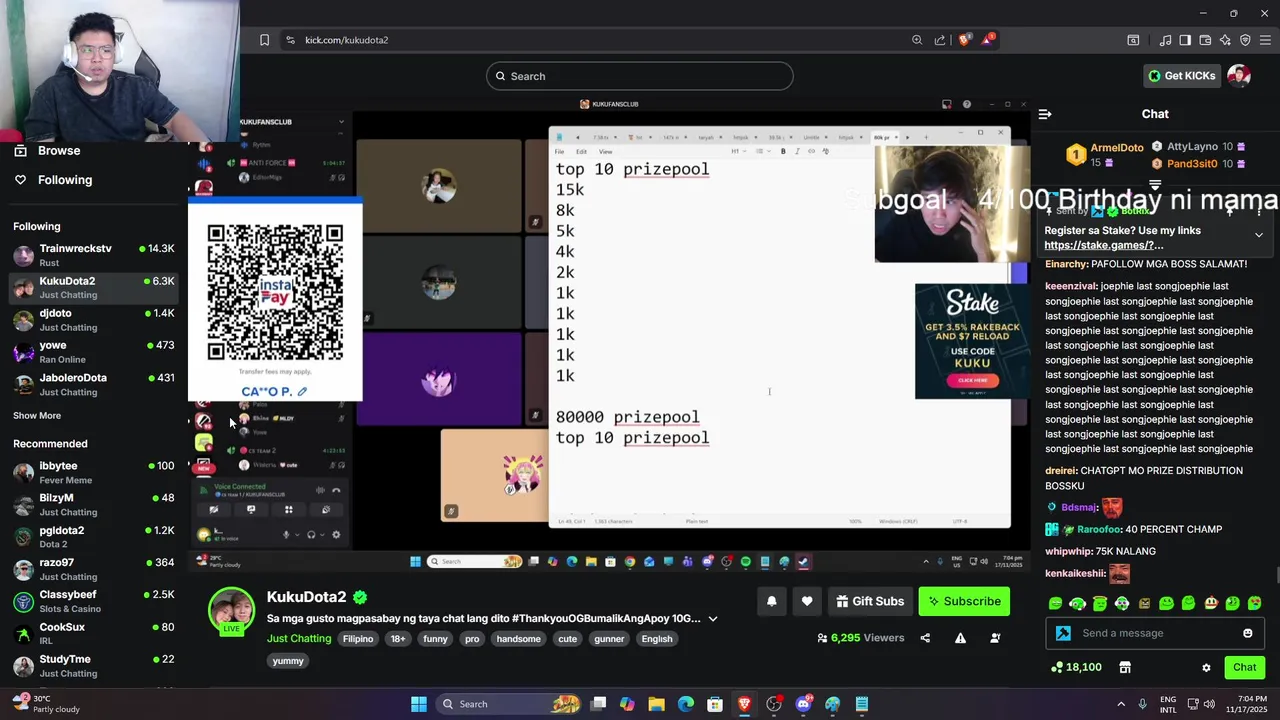This screenshot has height=720, width=1280.
Task: Select Trainwreckstv channel in sidebar
Action: (93, 255)
